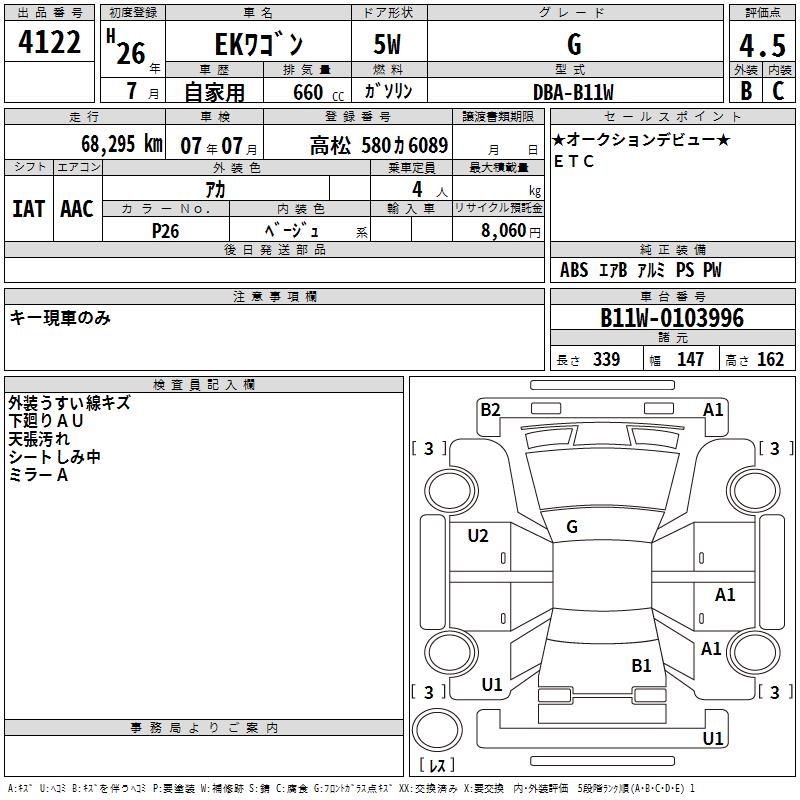Click interior color ベージュ
This screenshot has height=800, width=800.
[291, 230]
